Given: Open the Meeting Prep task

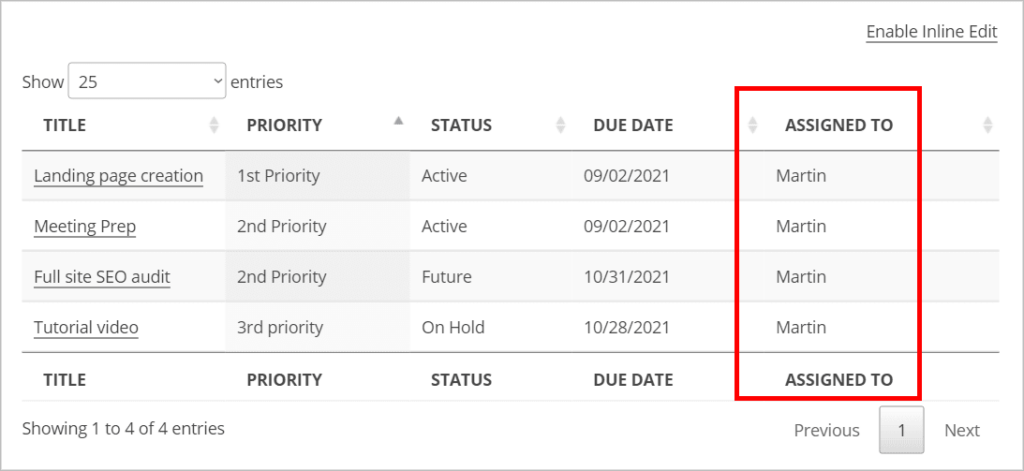Looking at the screenshot, I should tap(85, 227).
